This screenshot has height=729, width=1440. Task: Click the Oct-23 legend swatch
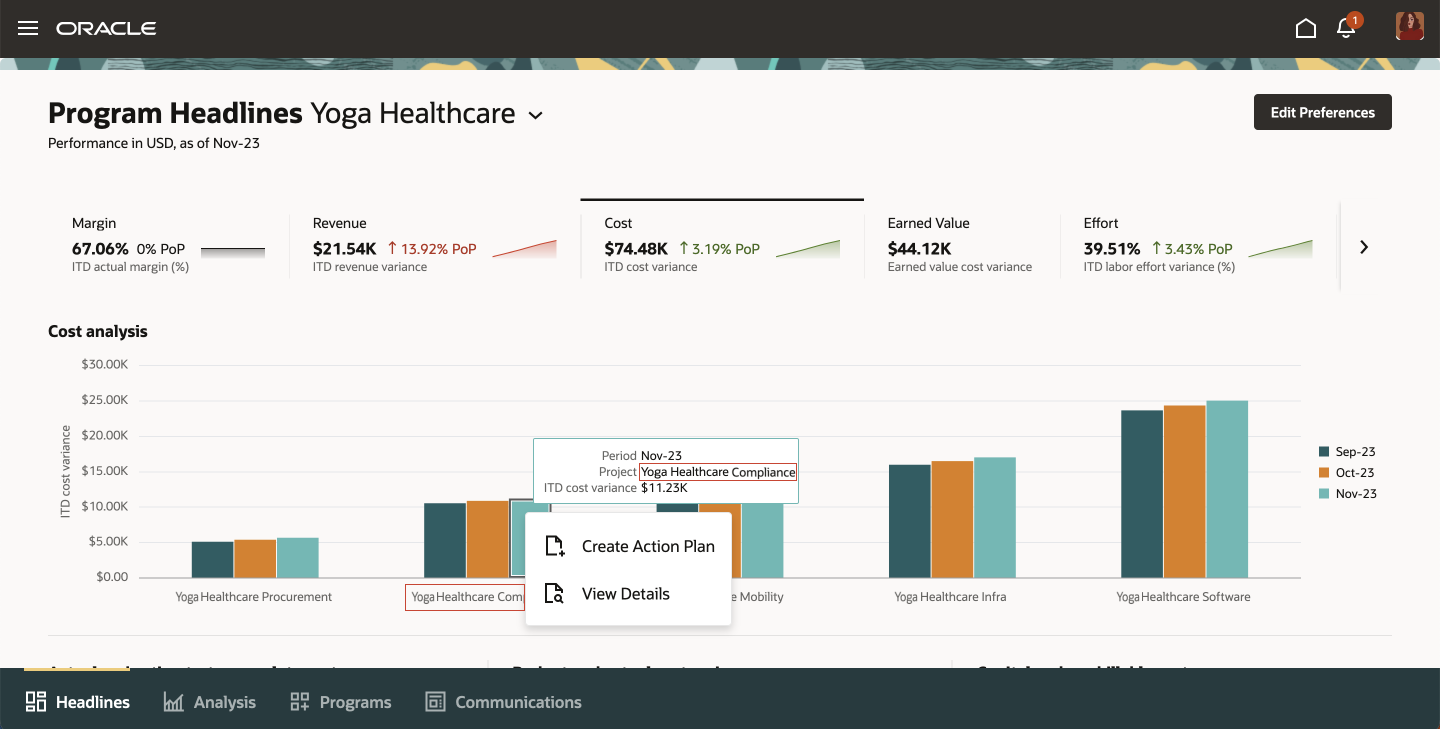(1325, 473)
